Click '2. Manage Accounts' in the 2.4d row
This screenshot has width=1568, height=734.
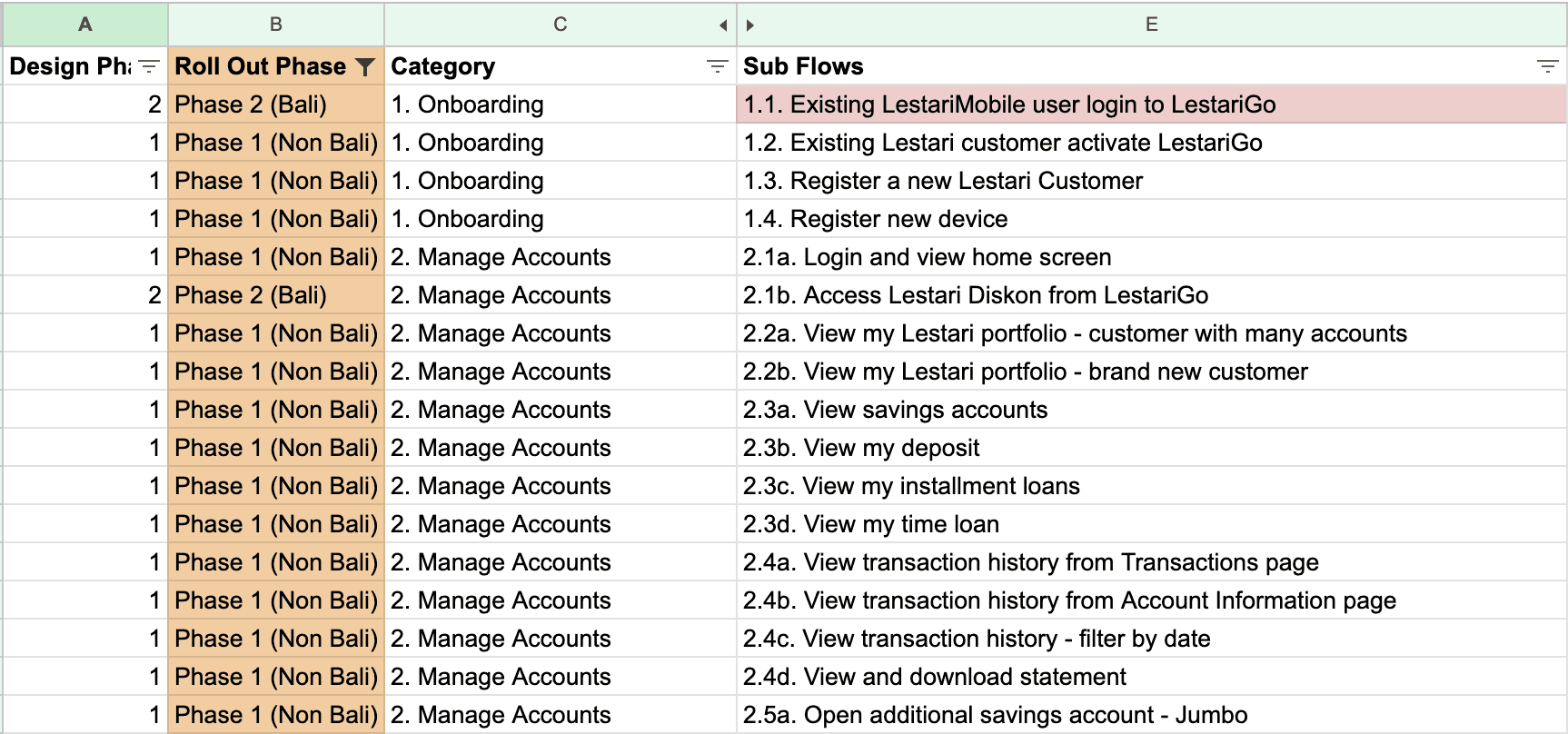pos(561,677)
